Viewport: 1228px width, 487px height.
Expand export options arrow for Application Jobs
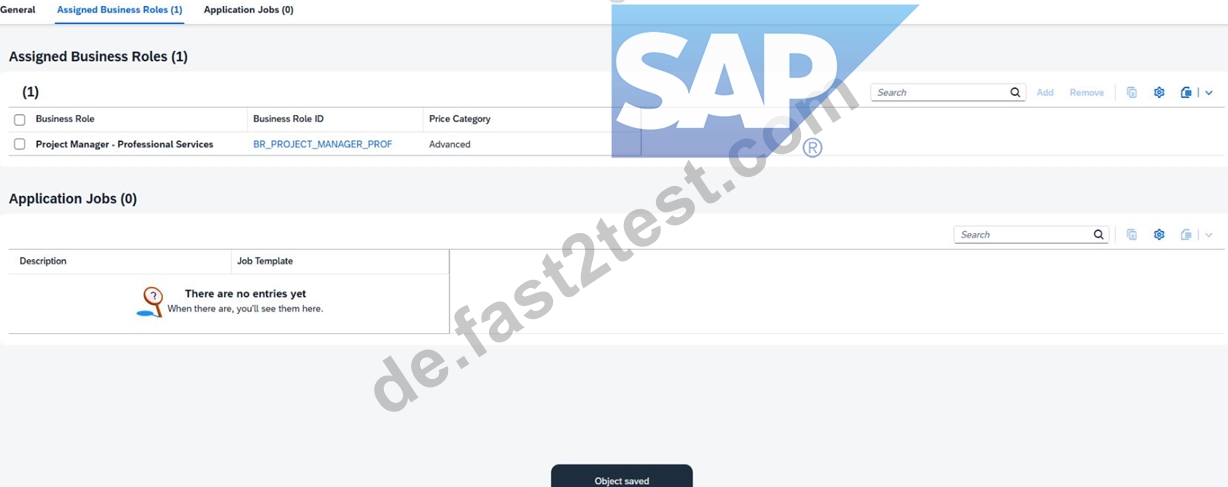pos(1209,234)
